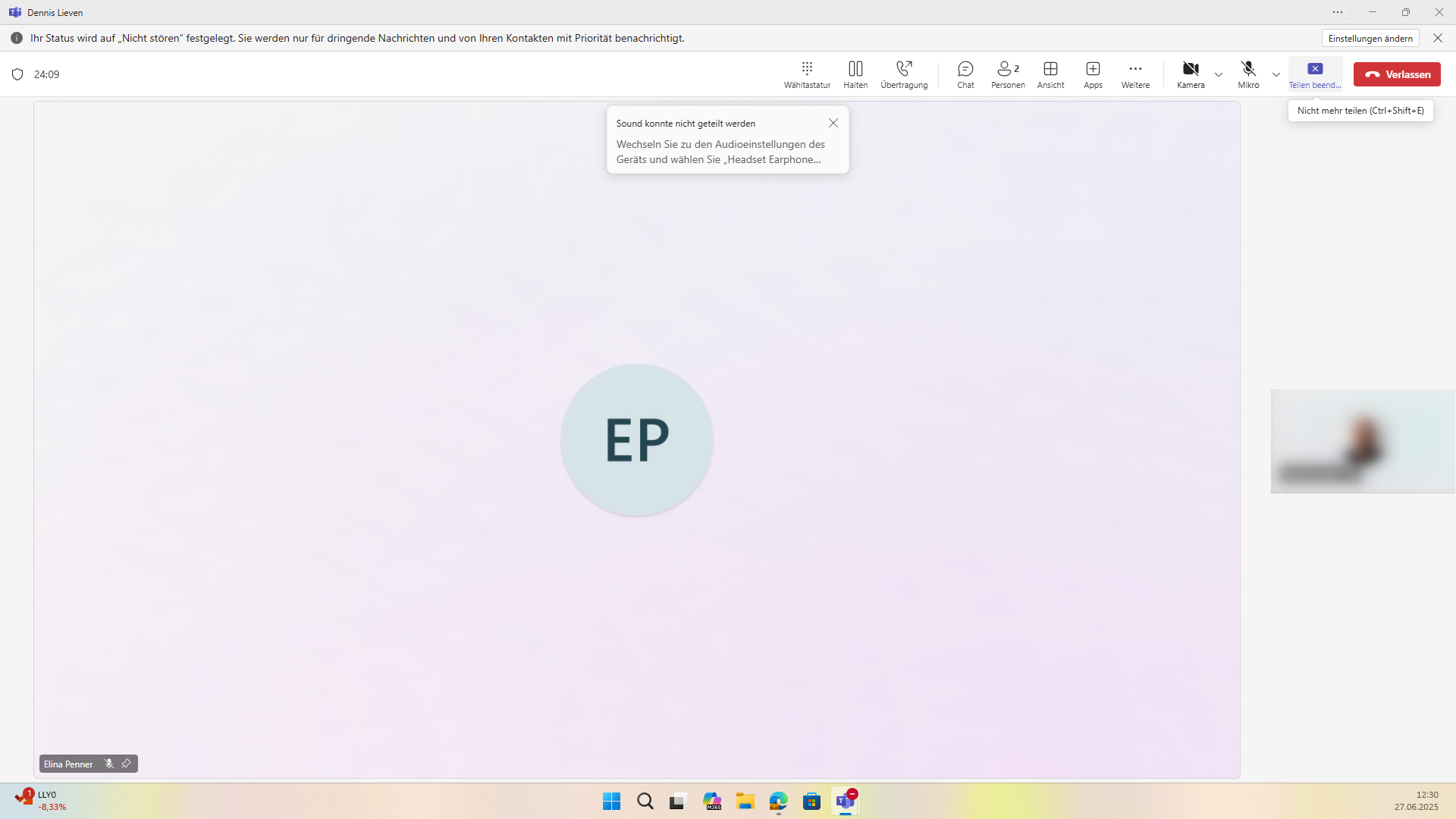
Task: Click Einstellungen ändern in status banner
Action: [1370, 38]
